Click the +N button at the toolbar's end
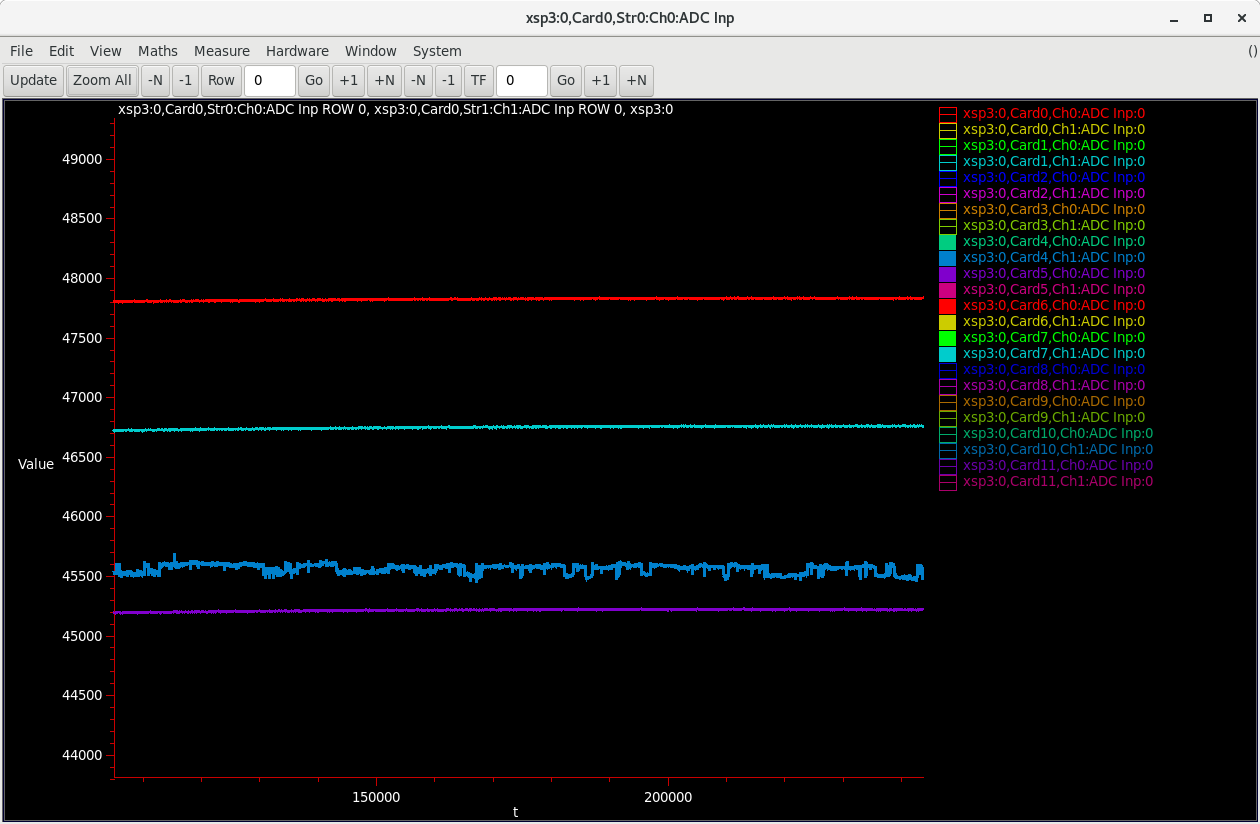This screenshot has width=1260, height=824. click(636, 81)
